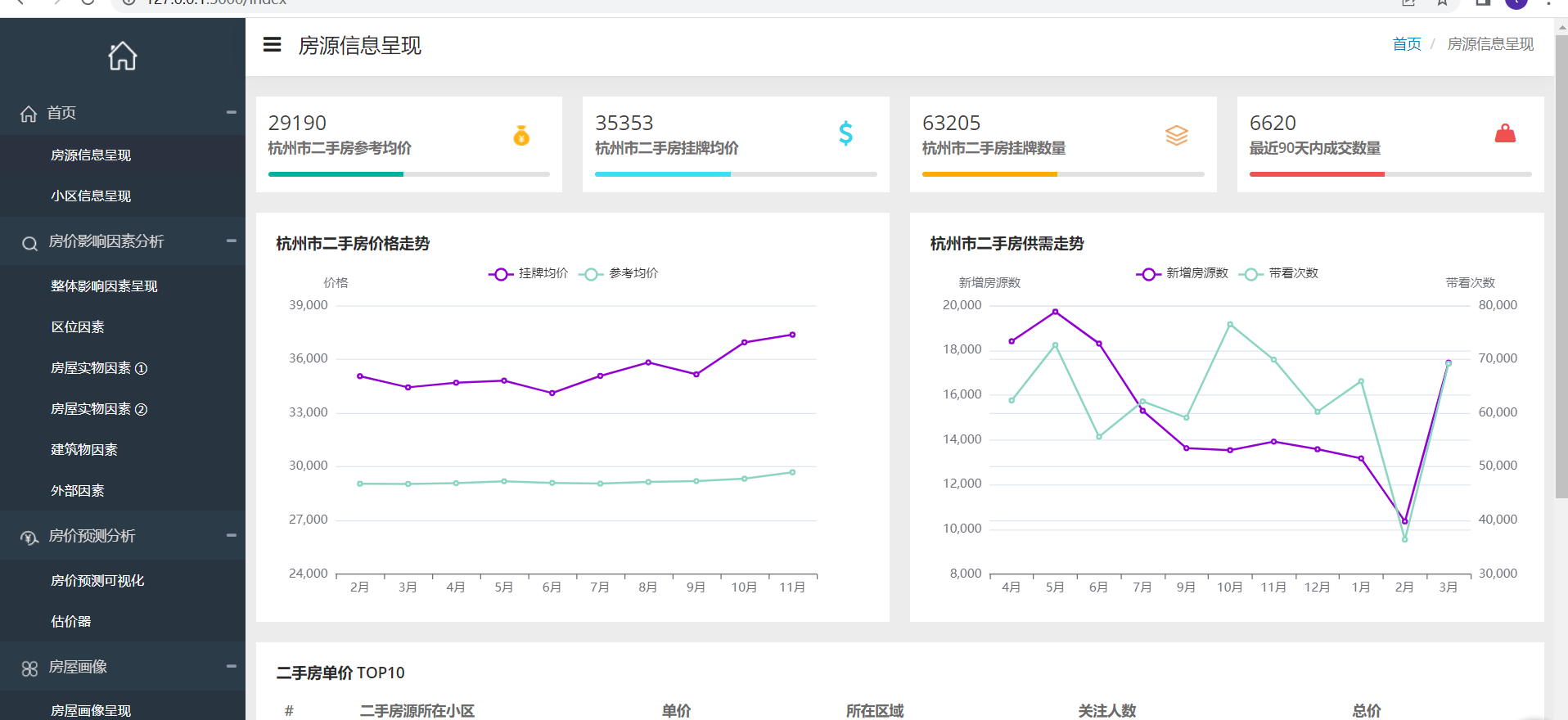The height and width of the screenshot is (720, 1568).
Task: Collapse the 房屋画像 section
Action: pyautogui.click(x=232, y=666)
